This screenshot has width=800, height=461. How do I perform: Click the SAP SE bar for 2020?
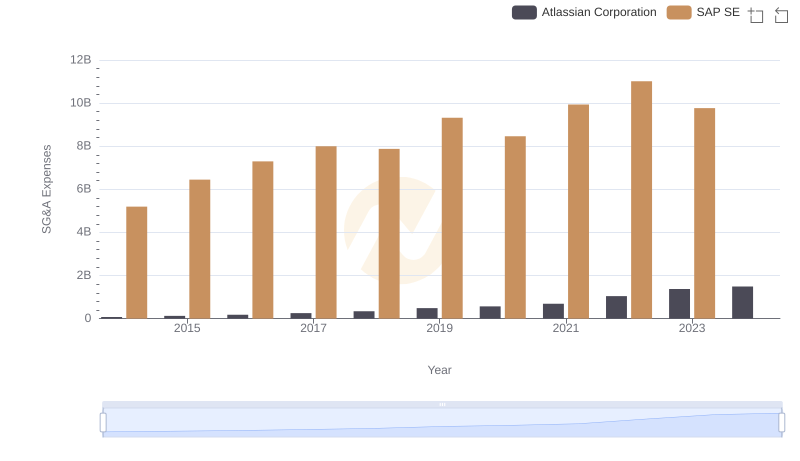click(x=515, y=227)
